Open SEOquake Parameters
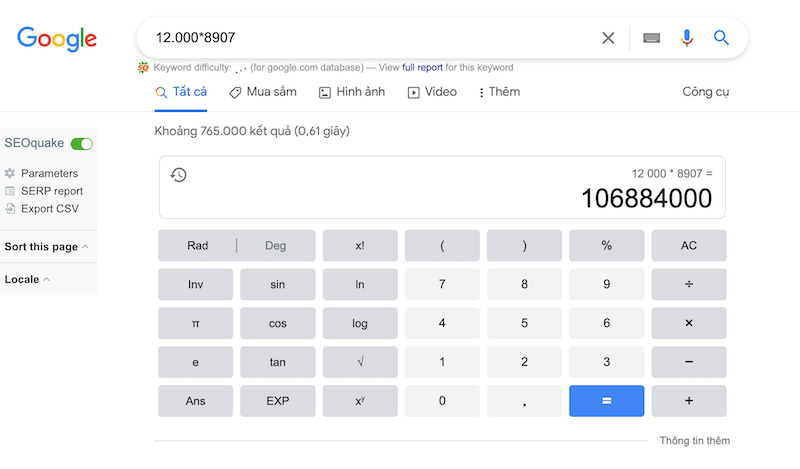Screen dimensions: 800x469 (x=49, y=173)
